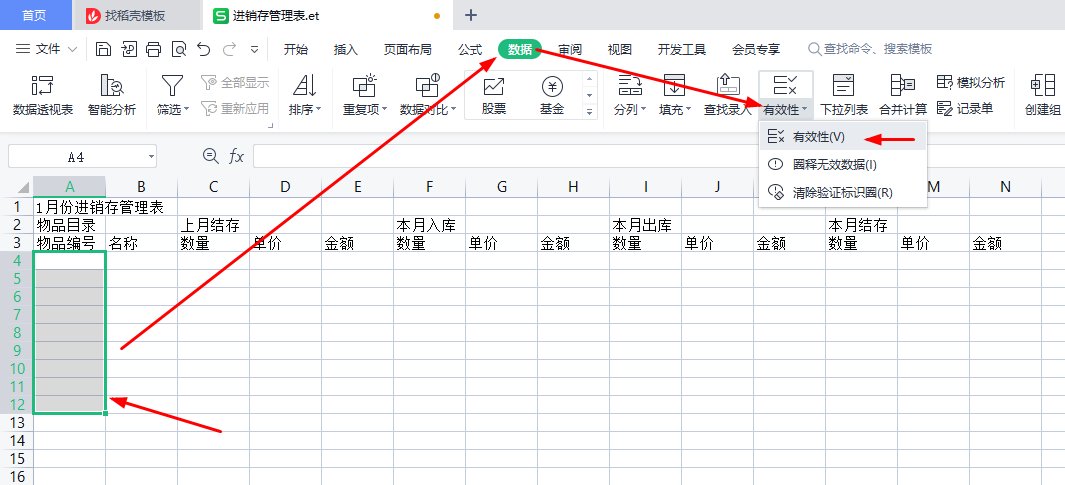Click the Undo arrow icon
Screen dimensions: 1065x485
click(x=204, y=49)
